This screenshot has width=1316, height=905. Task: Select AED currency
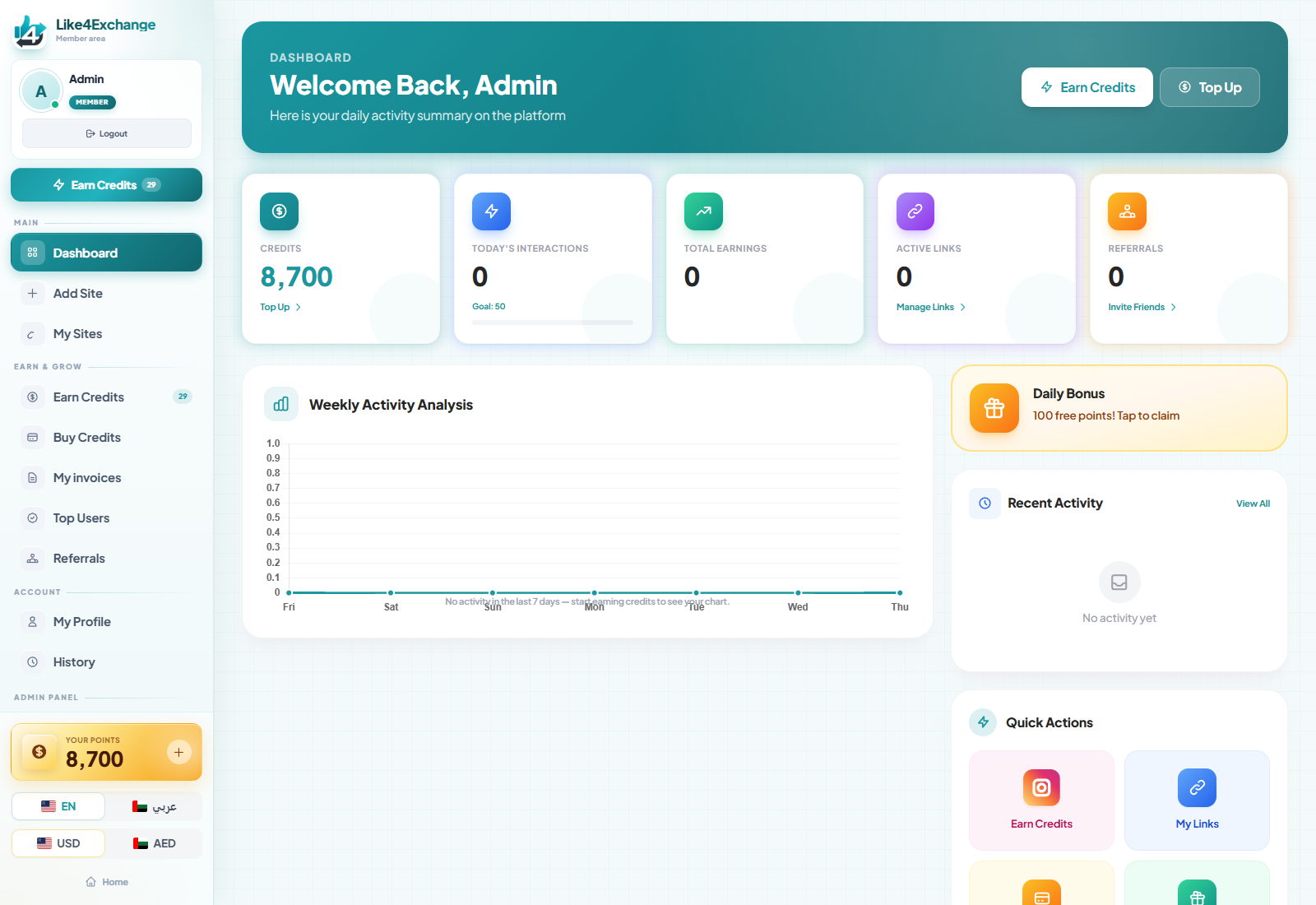(155, 843)
